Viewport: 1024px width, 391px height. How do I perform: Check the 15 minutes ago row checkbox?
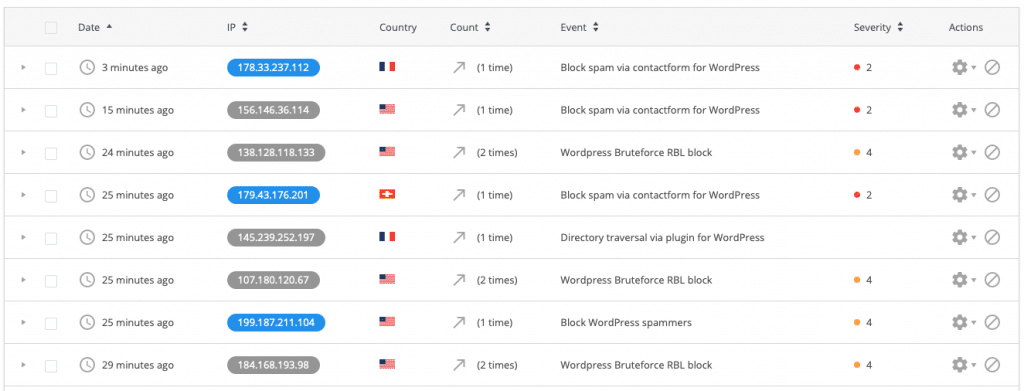point(51,110)
